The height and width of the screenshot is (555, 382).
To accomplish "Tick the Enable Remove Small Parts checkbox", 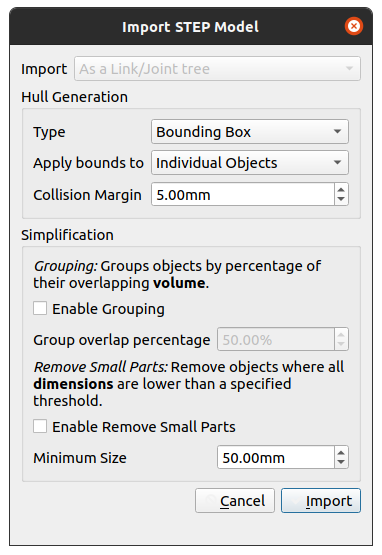I will click(x=40, y=426).
